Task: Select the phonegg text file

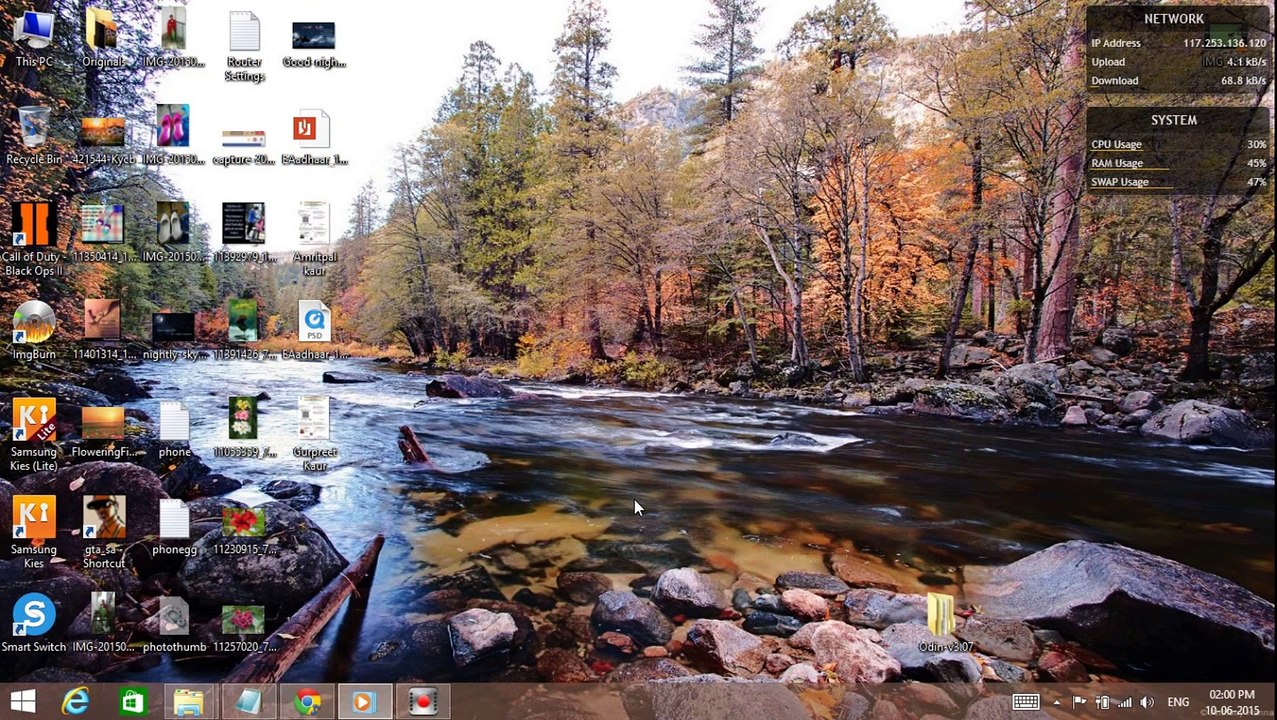Action: tap(174, 526)
